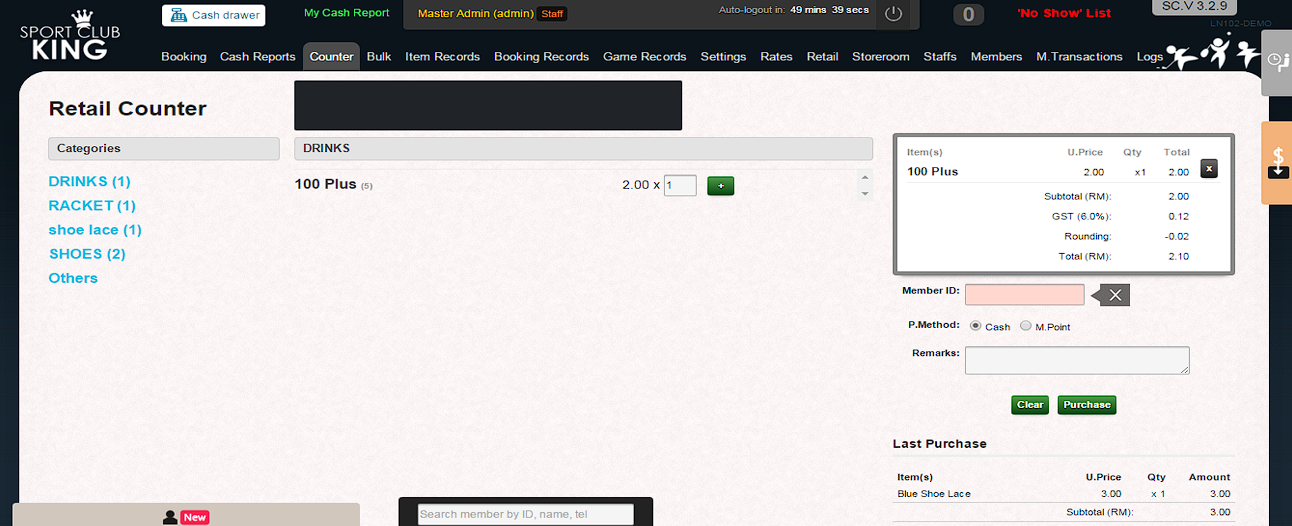Select Cash payment method
1292x526 pixels.
pyautogui.click(x=975, y=326)
